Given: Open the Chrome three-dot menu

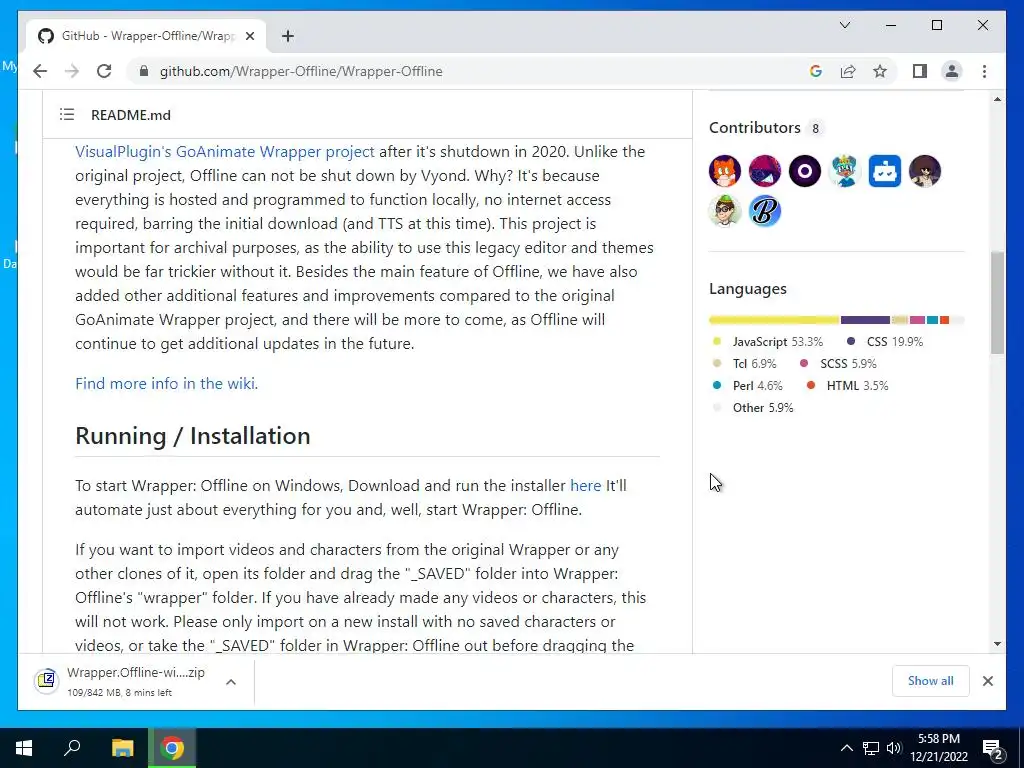Looking at the screenshot, I should 984,71.
